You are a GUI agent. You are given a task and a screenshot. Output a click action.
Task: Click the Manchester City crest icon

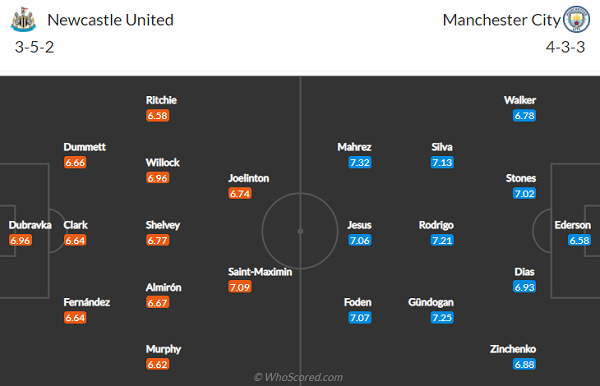576,19
